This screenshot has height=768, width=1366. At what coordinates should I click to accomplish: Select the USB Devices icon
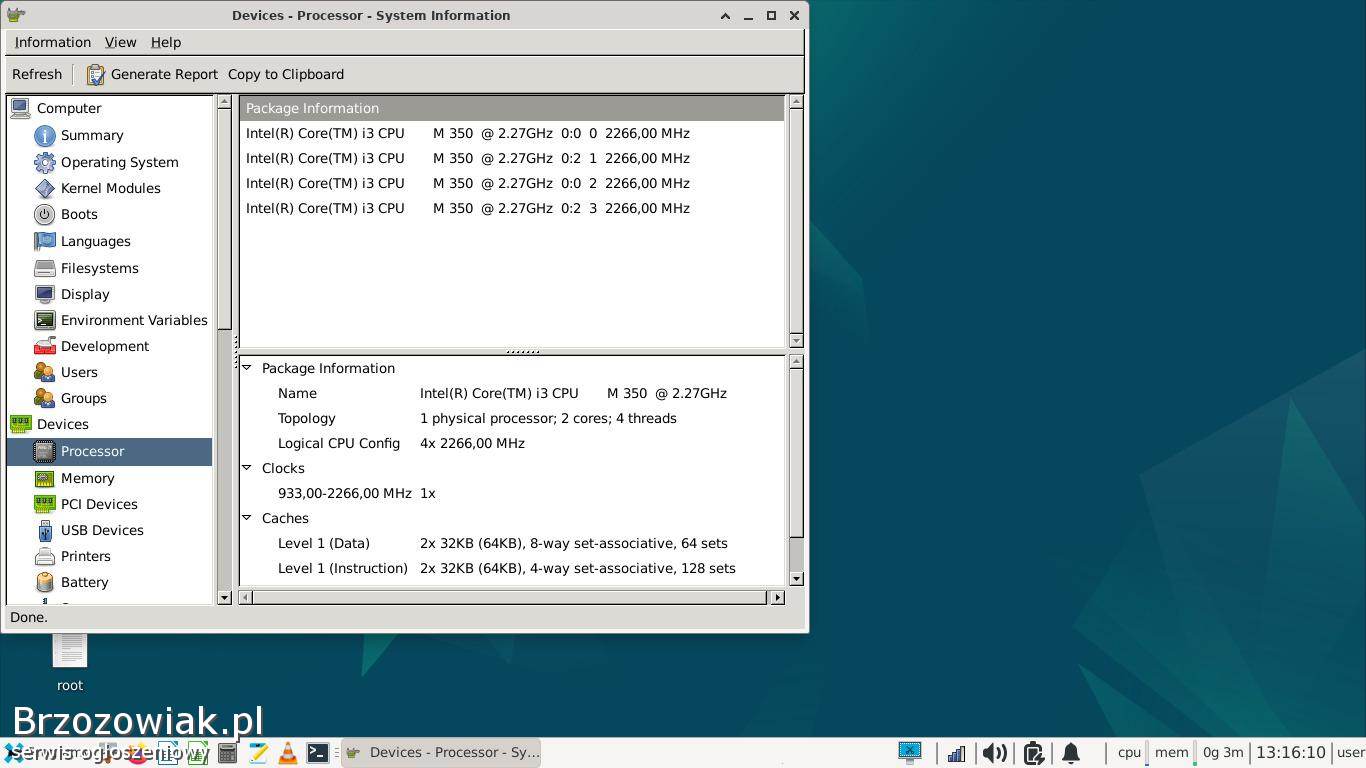click(x=44, y=530)
